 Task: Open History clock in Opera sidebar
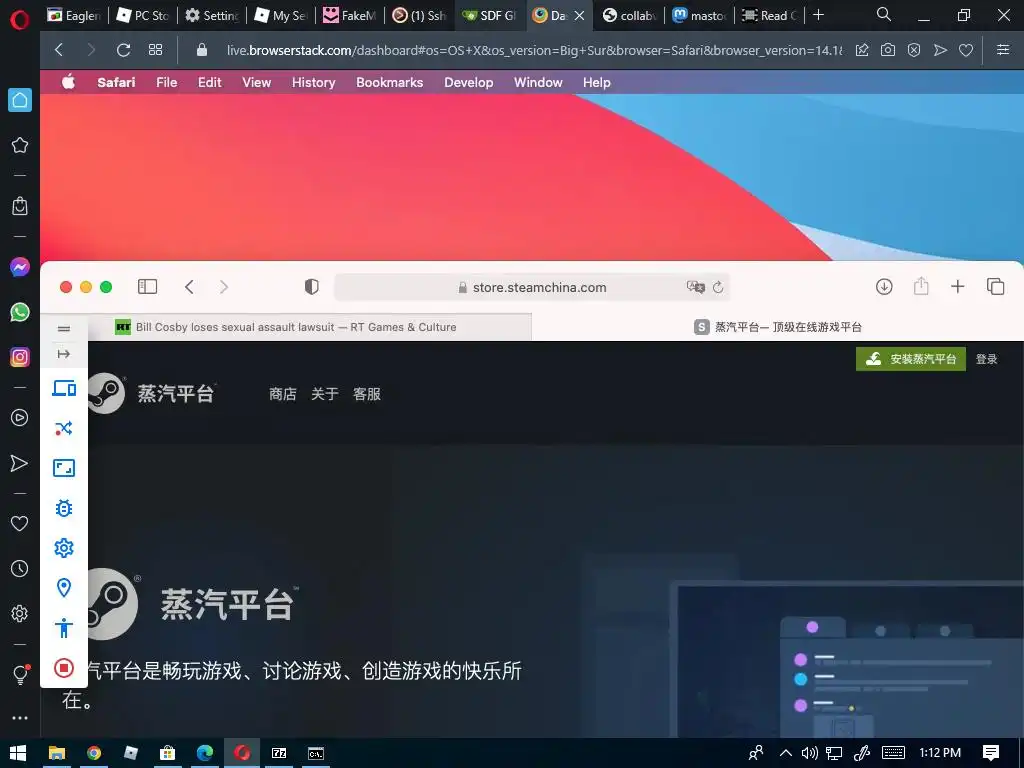tap(20, 568)
